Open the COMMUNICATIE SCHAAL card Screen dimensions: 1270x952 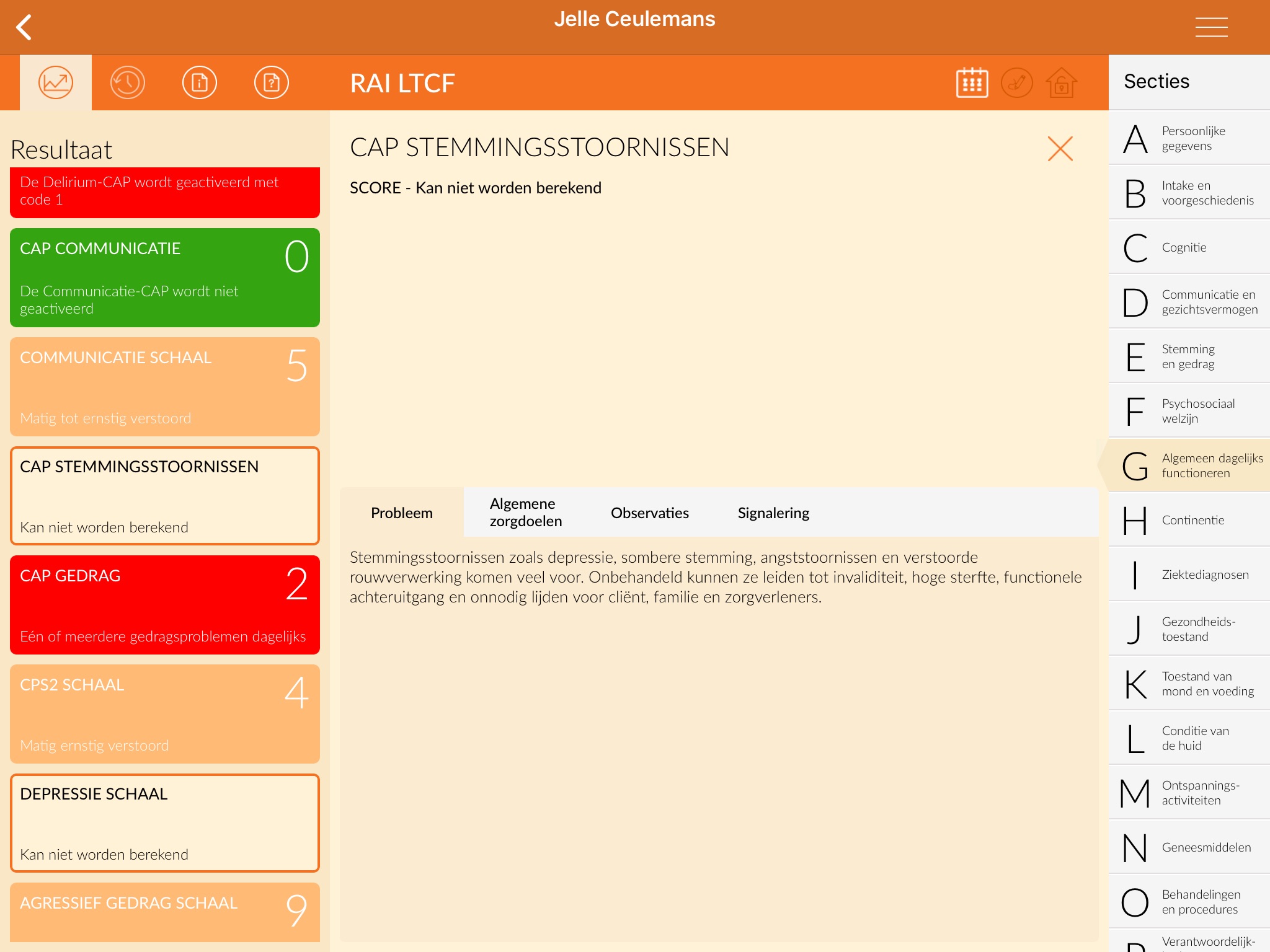click(165, 387)
